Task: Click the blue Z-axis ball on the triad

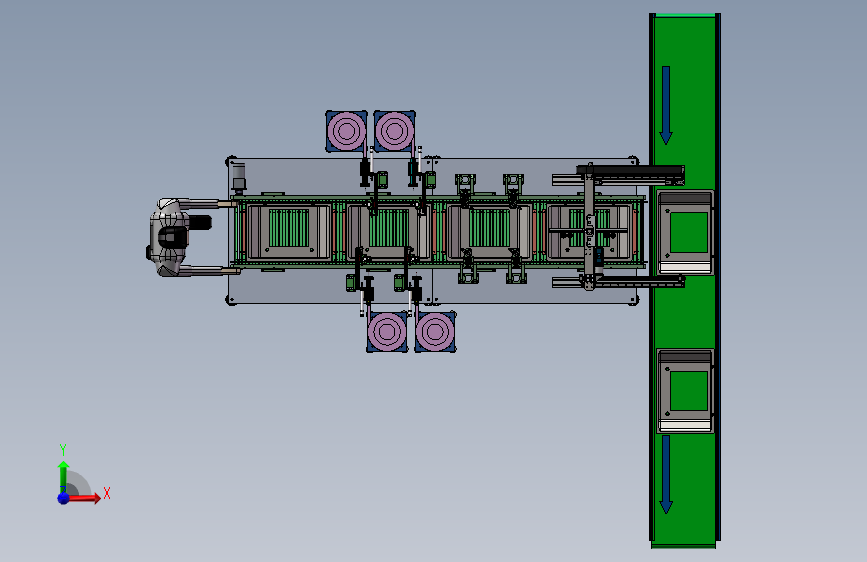Action: (x=63, y=498)
